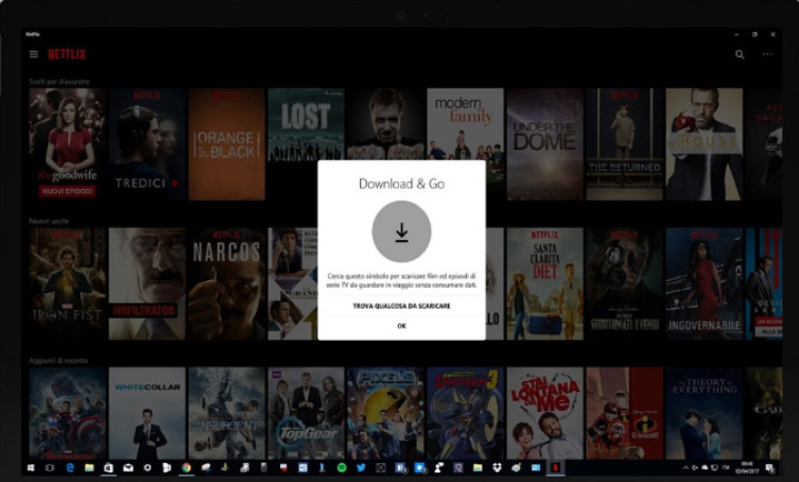This screenshot has height=482, width=799.
Task: Click the taskbar clock and date
Action: click(x=747, y=468)
